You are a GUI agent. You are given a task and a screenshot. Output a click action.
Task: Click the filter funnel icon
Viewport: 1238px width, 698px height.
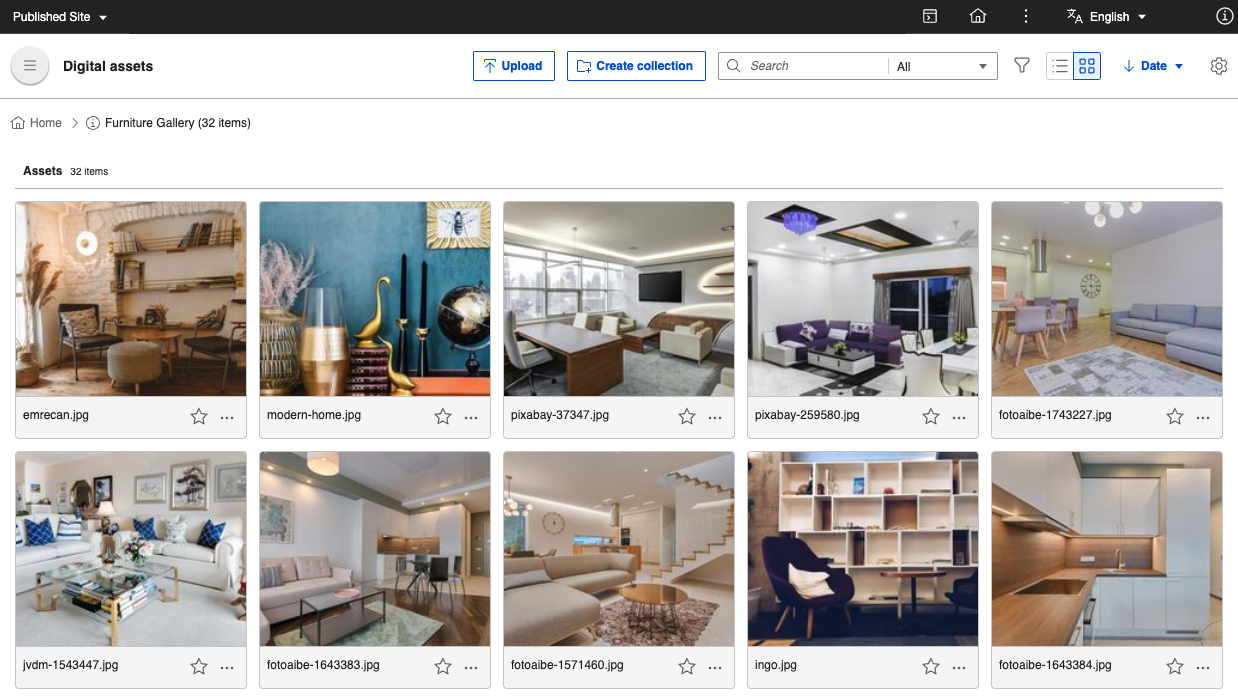tap(1021, 66)
